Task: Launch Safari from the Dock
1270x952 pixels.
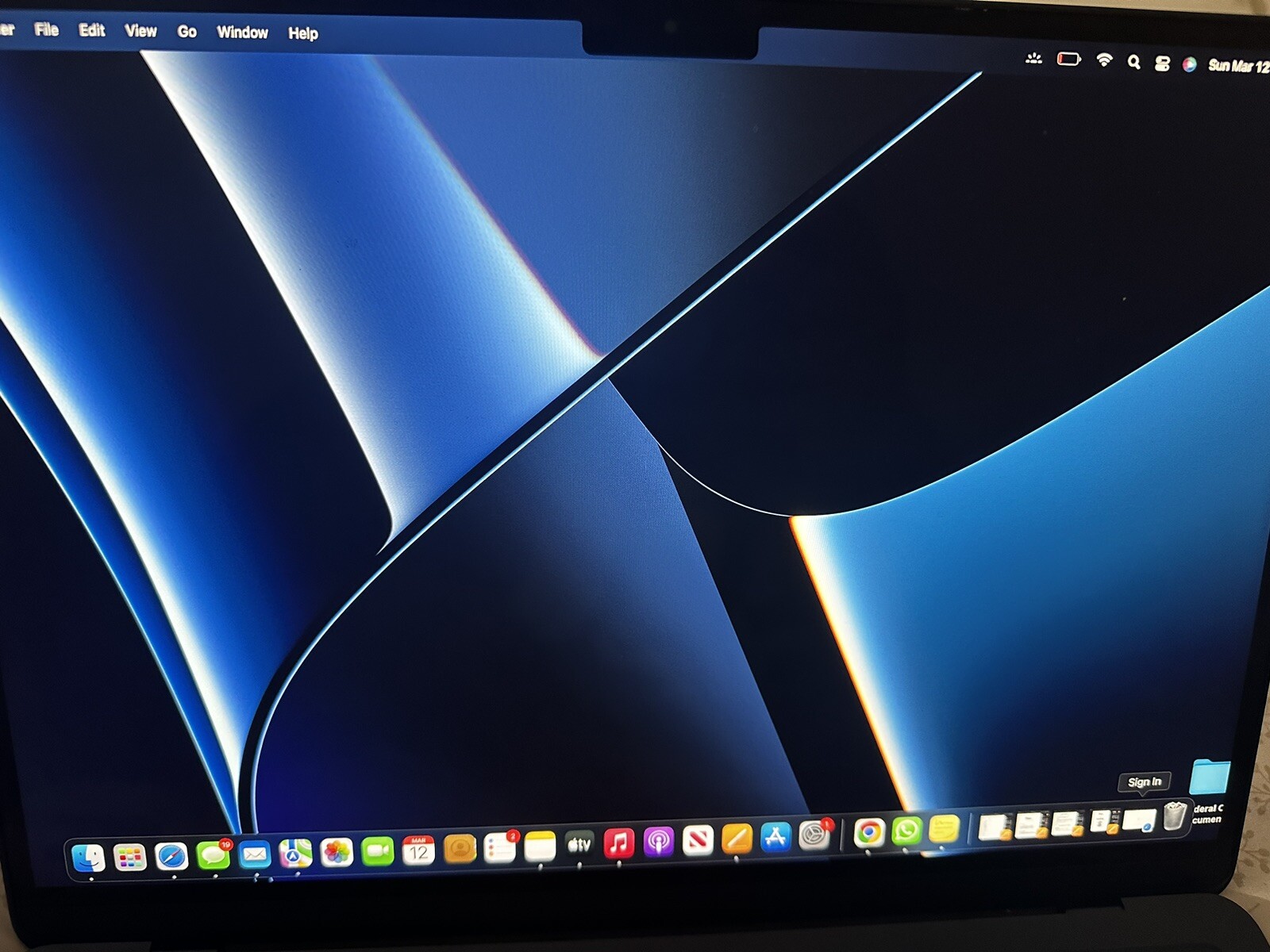Action: [x=171, y=856]
